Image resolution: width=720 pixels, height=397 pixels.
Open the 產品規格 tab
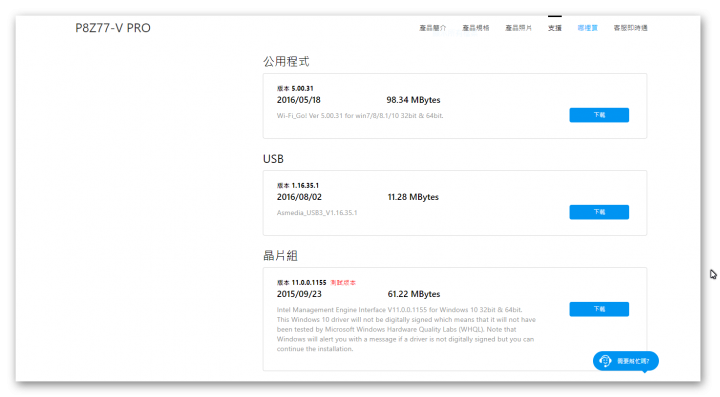pos(476,28)
